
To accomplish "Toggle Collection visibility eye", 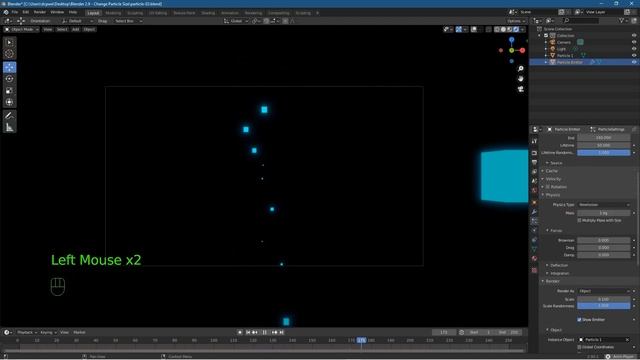I will tap(634, 36).
